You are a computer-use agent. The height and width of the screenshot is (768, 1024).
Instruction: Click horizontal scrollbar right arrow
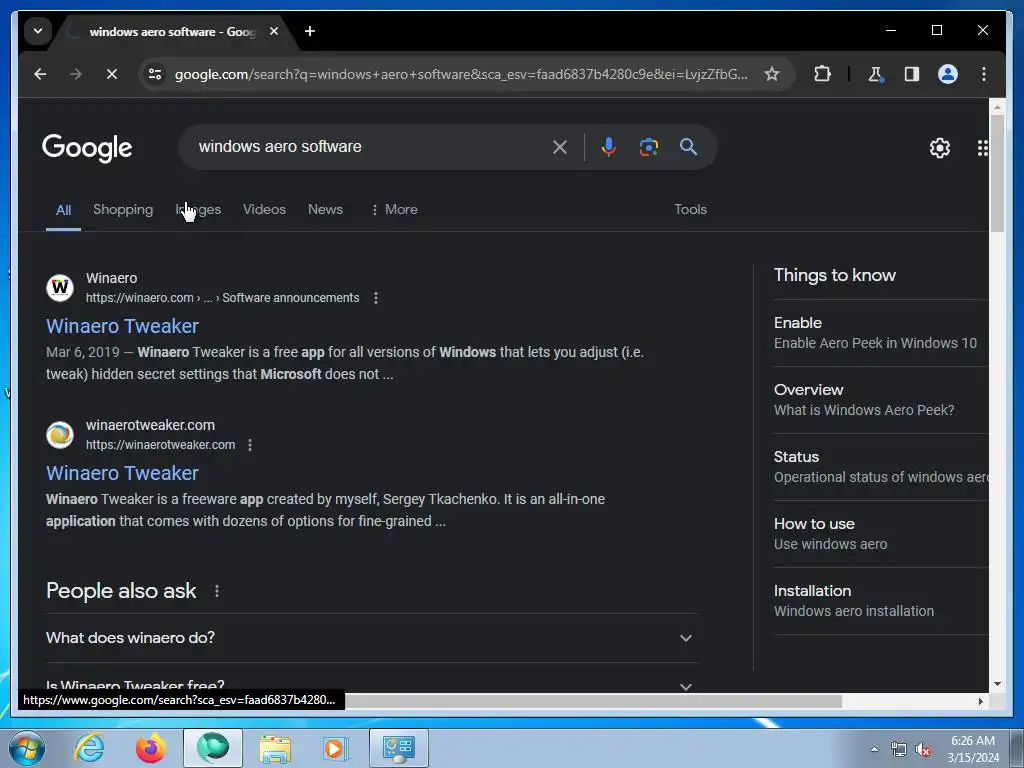pyautogui.click(x=980, y=701)
